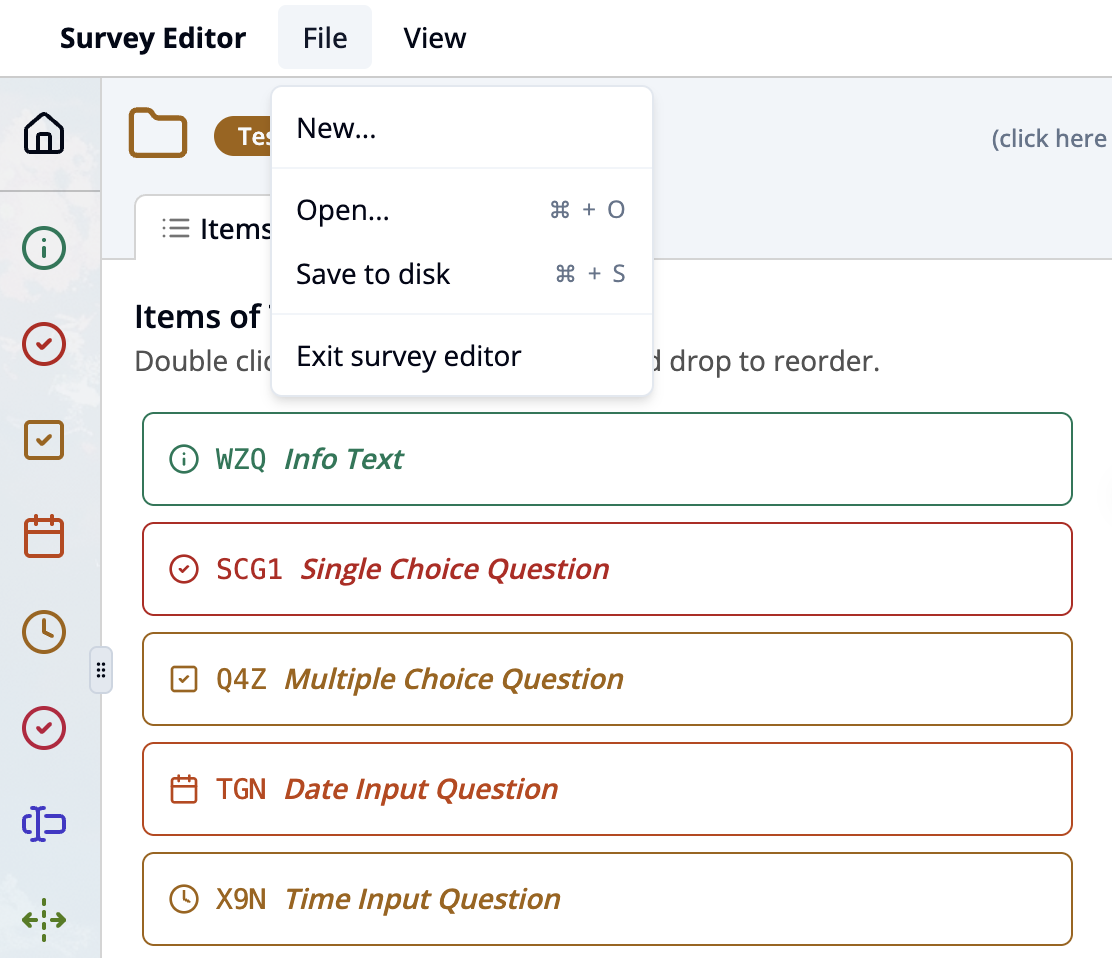Click the sidebar resize grip handle
The width and height of the screenshot is (1112, 958).
click(x=101, y=670)
